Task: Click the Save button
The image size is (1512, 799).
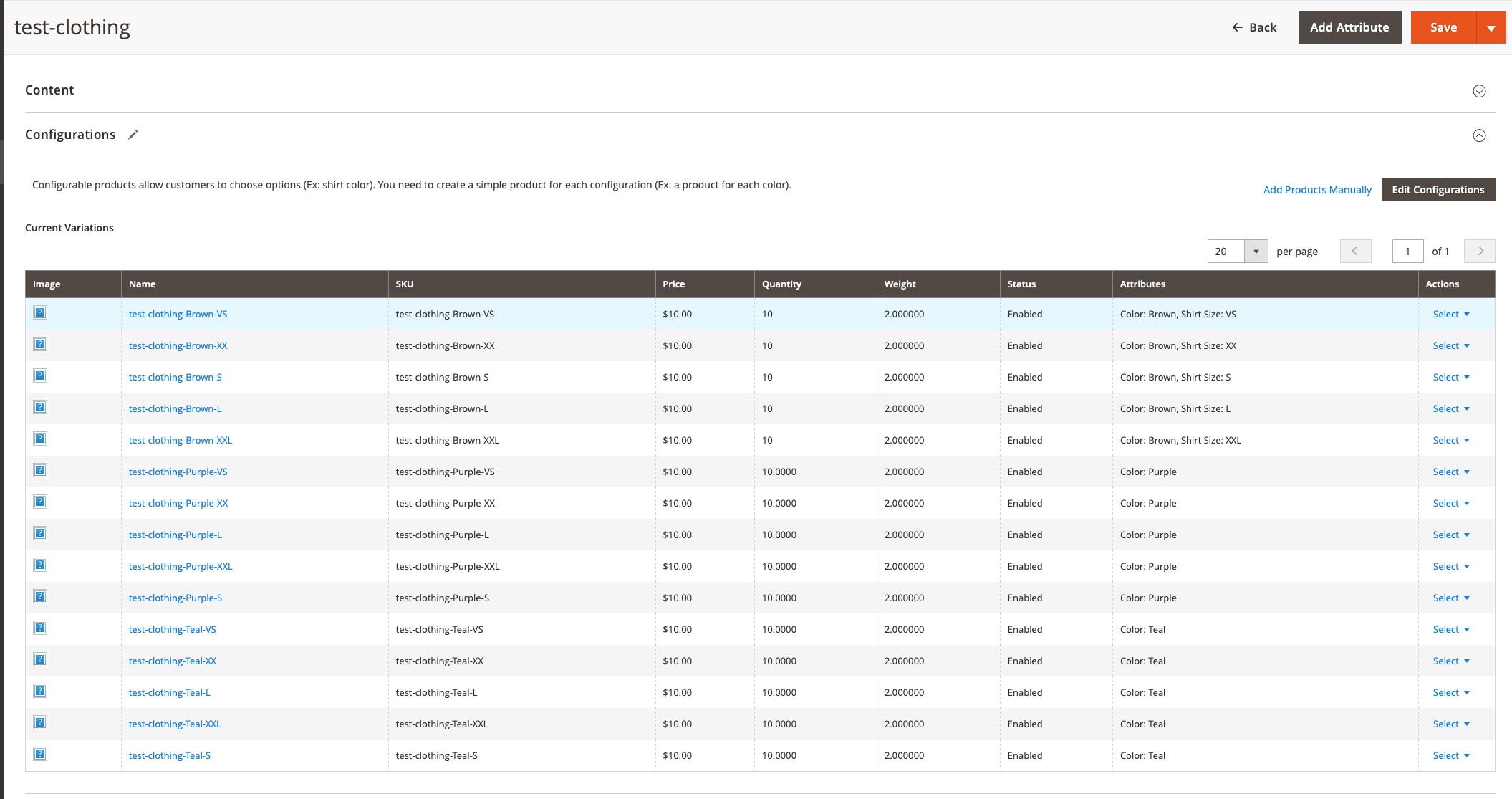Action: coord(1443,27)
